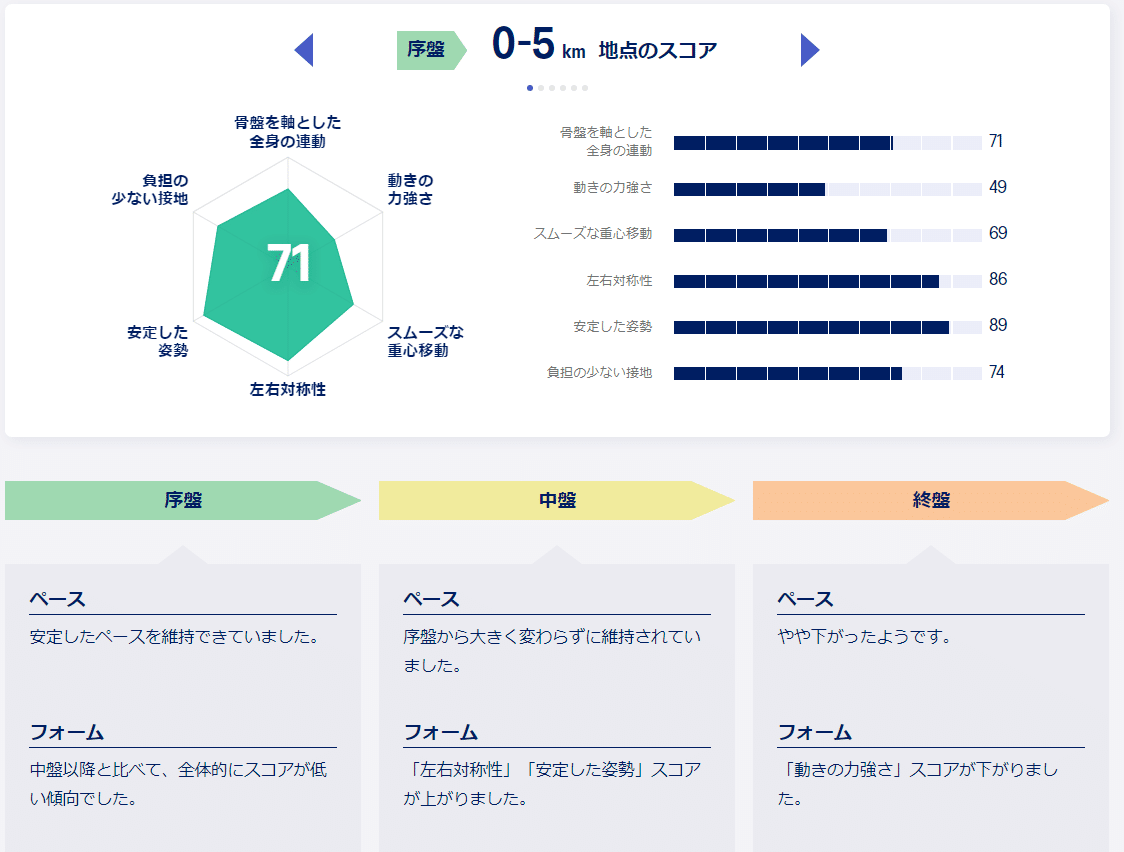
Task: Select the first active pagination dot
Action: coord(530,88)
